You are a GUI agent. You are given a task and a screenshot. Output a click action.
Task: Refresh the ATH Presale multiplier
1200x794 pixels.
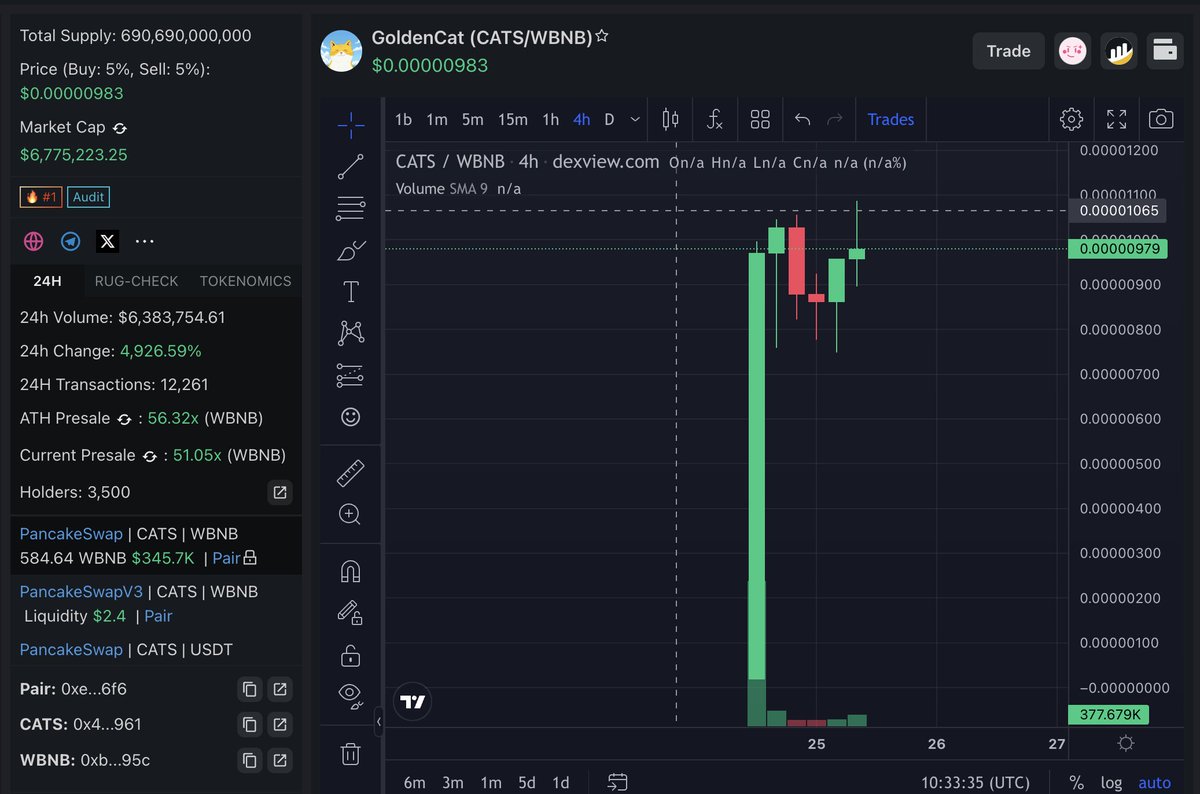(125, 419)
